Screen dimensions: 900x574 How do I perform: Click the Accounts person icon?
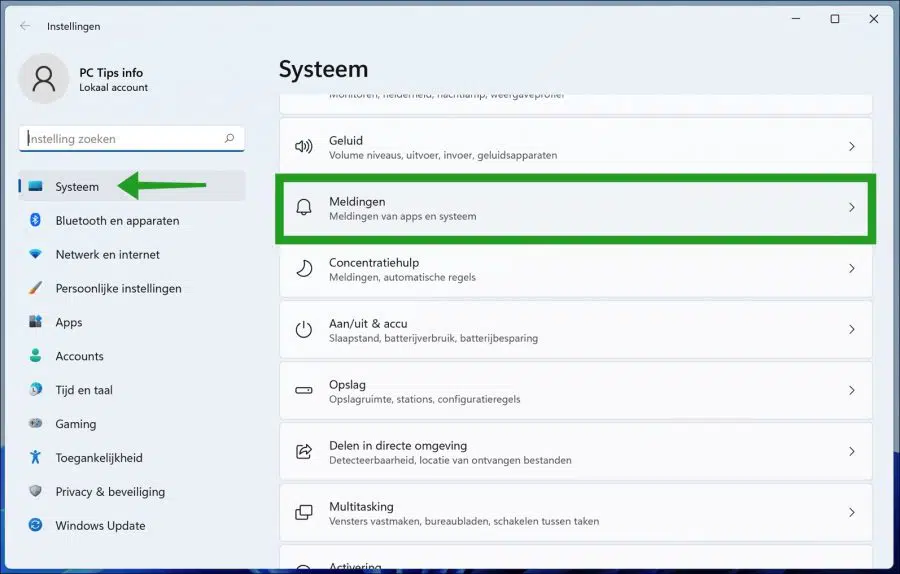pos(36,355)
